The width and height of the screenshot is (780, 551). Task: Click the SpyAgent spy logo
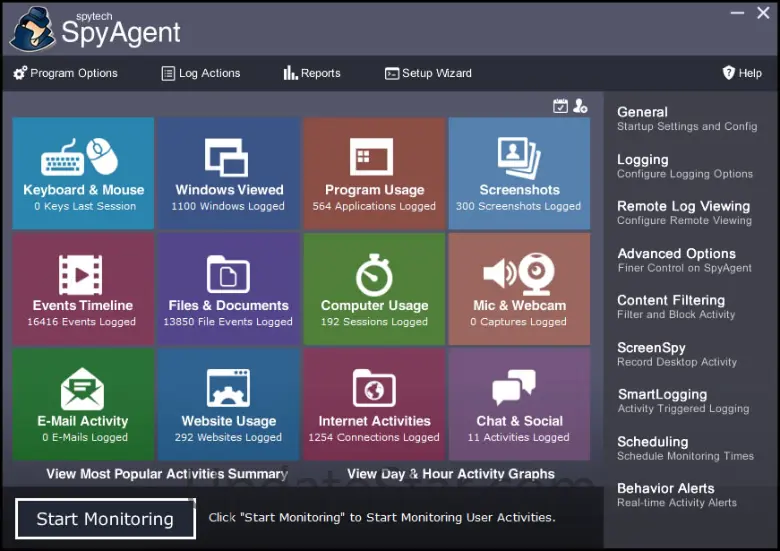33,29
